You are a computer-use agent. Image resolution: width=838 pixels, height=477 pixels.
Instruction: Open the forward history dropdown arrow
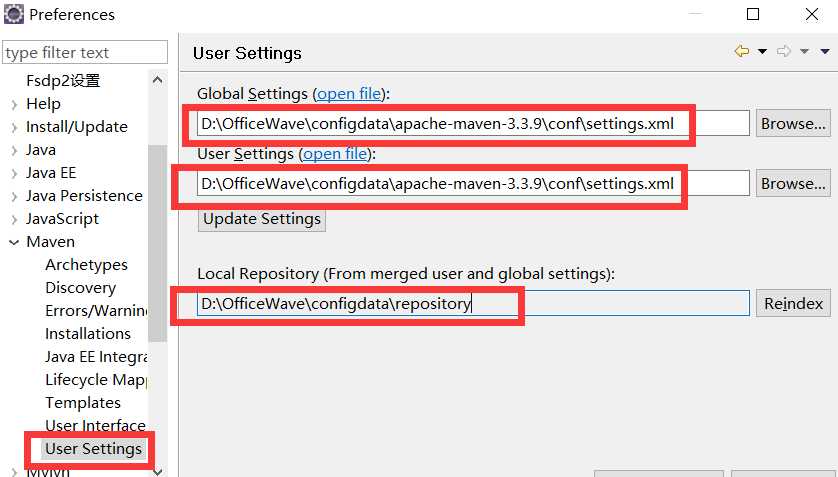pos(804,52)
